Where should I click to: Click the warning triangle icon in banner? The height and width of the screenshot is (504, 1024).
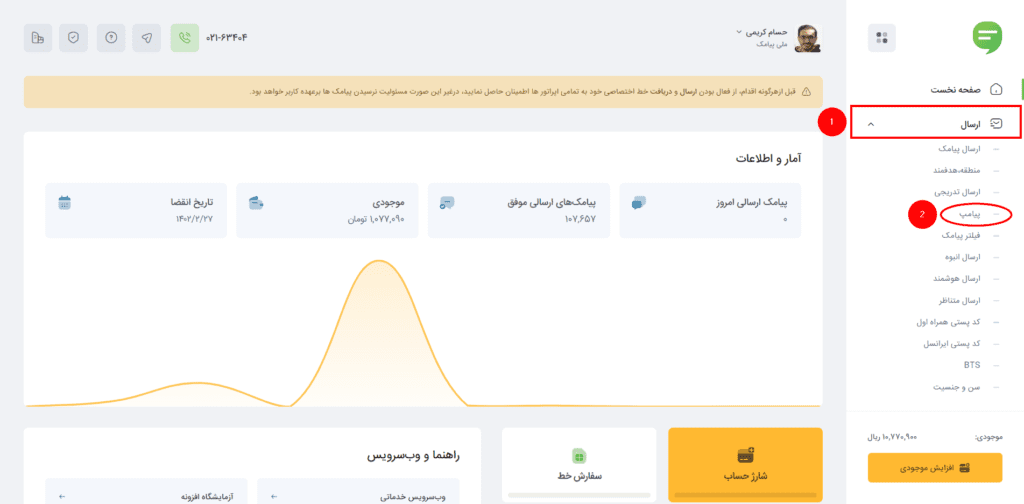807,92
